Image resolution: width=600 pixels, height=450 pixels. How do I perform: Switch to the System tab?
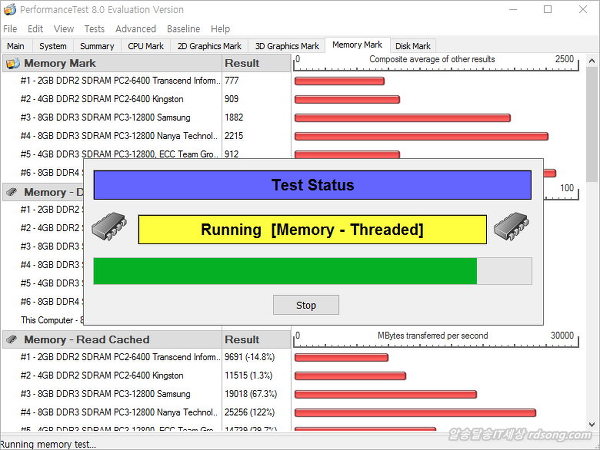tap(53, 46)
